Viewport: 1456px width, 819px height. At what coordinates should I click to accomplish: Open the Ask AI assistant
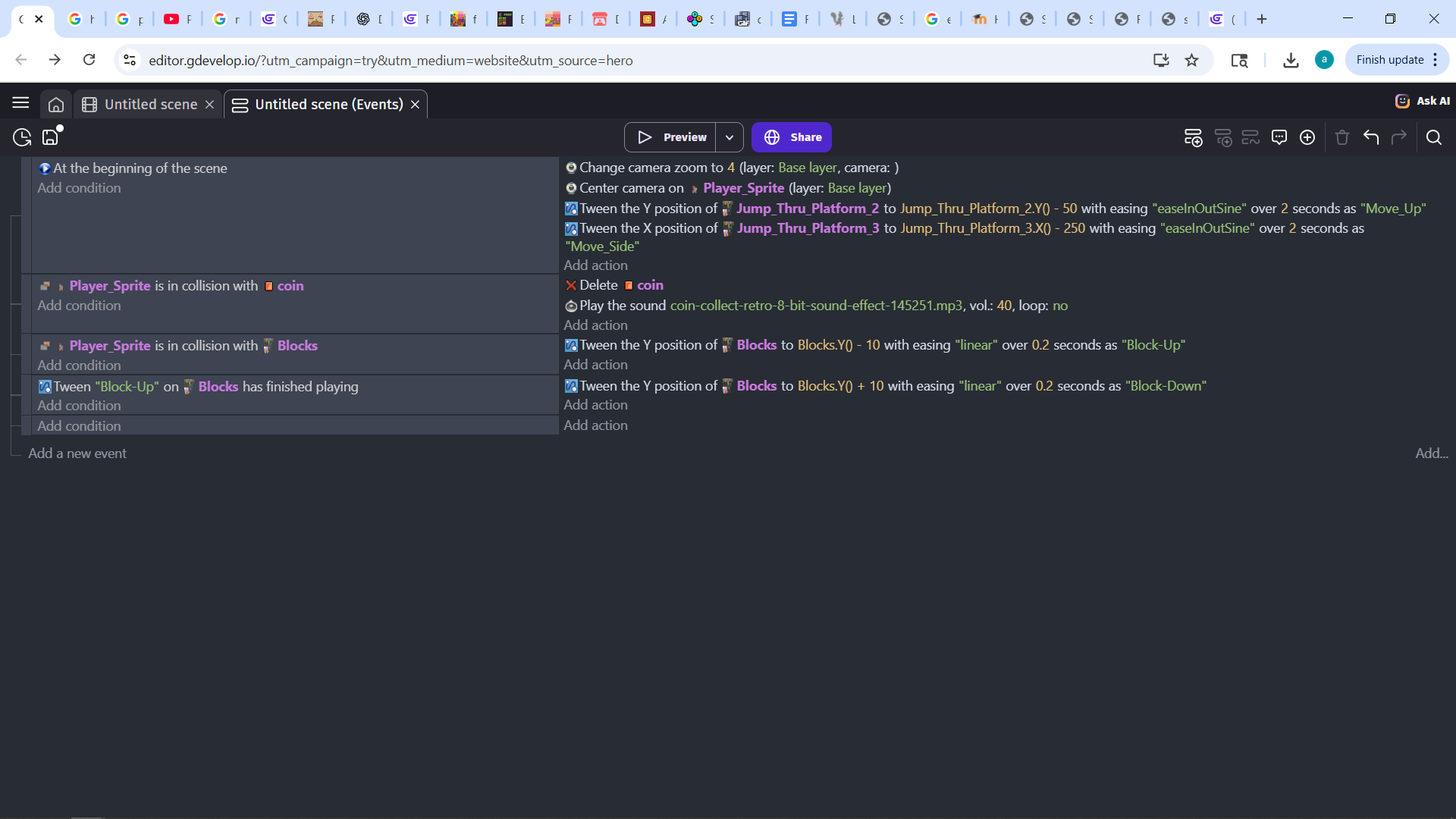point(1423,101)
